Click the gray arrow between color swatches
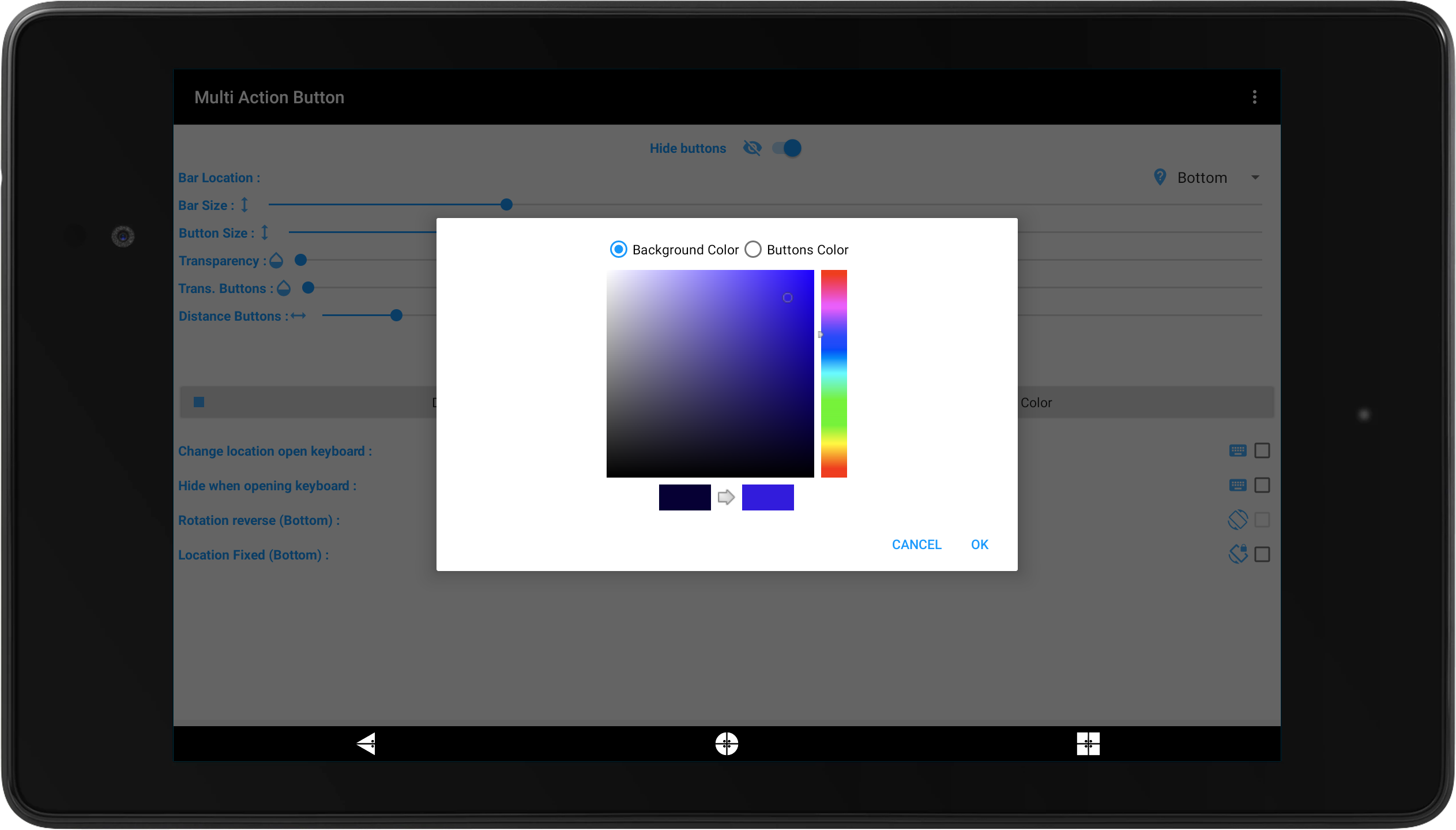Screen dimensions: 1456x830 pyautogui.click(x=726, y=497)
